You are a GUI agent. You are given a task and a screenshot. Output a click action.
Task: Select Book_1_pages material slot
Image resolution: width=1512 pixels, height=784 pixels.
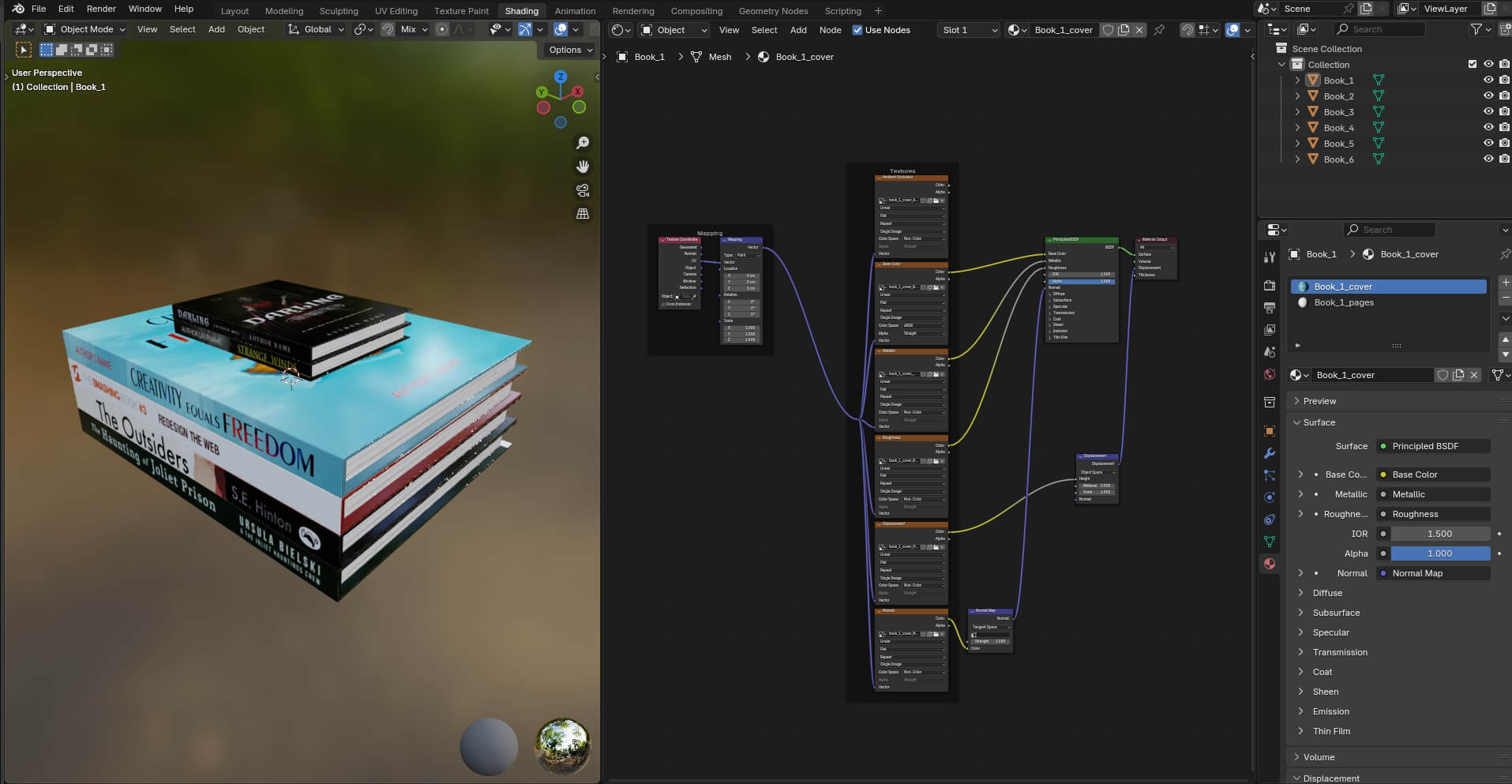(x=1389, y=302)
